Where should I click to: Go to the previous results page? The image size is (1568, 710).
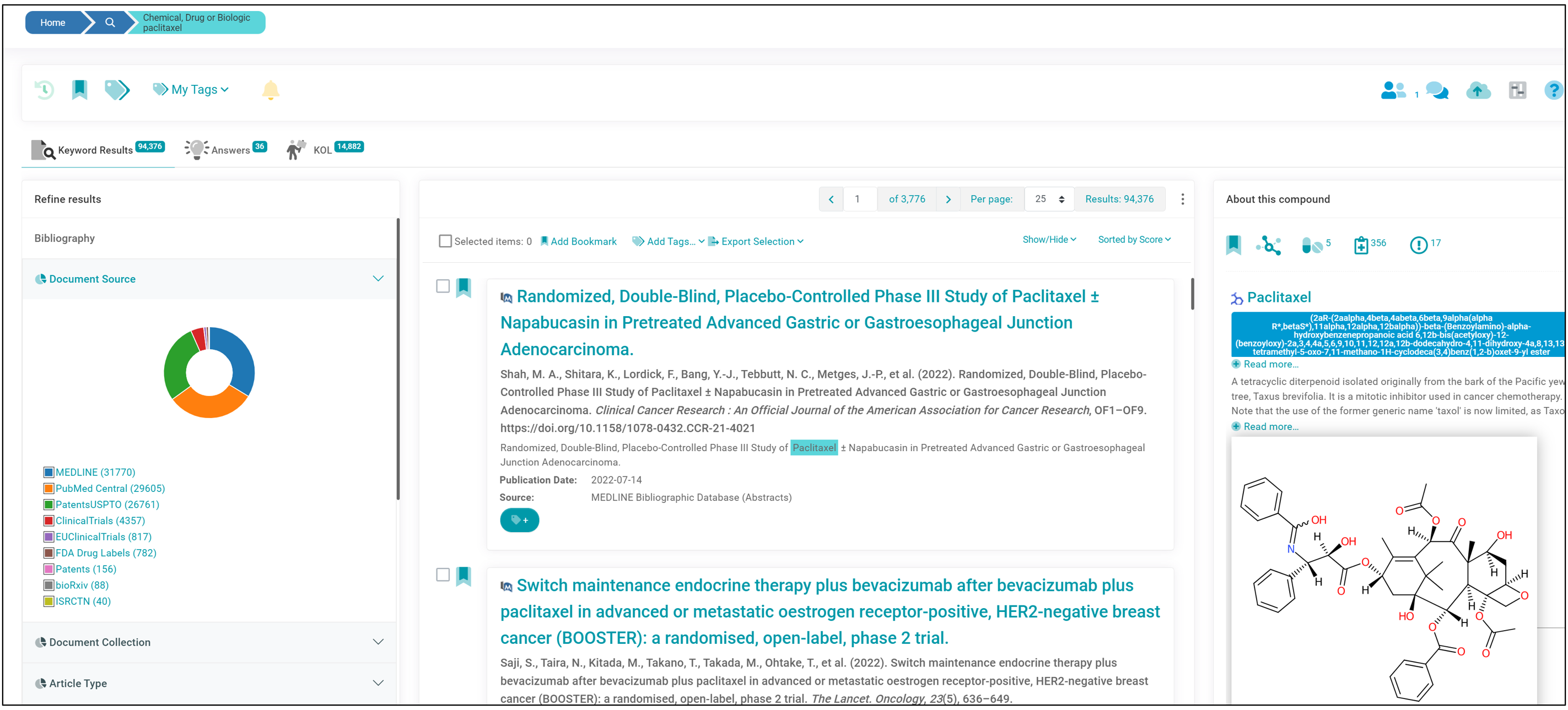(831, 199)
